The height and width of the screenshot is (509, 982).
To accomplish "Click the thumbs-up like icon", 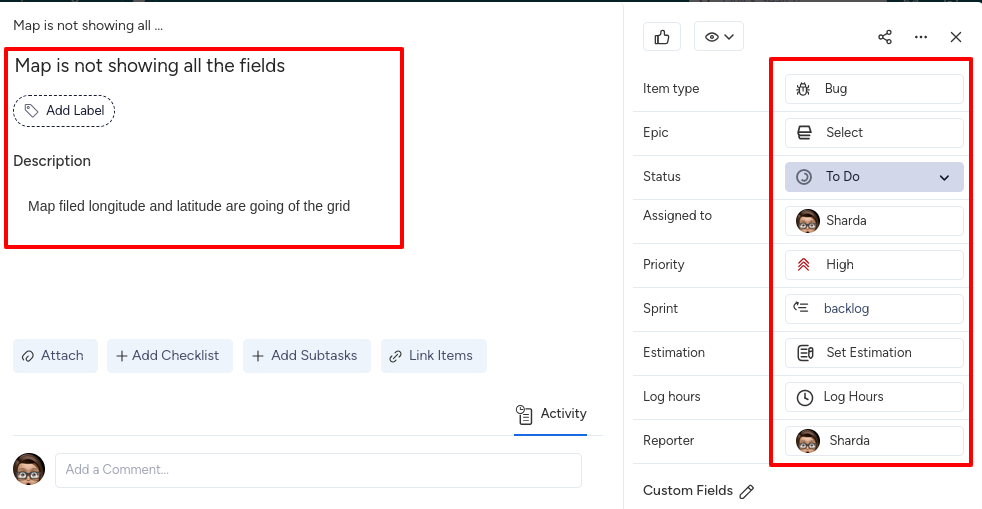I will point(662,37).
